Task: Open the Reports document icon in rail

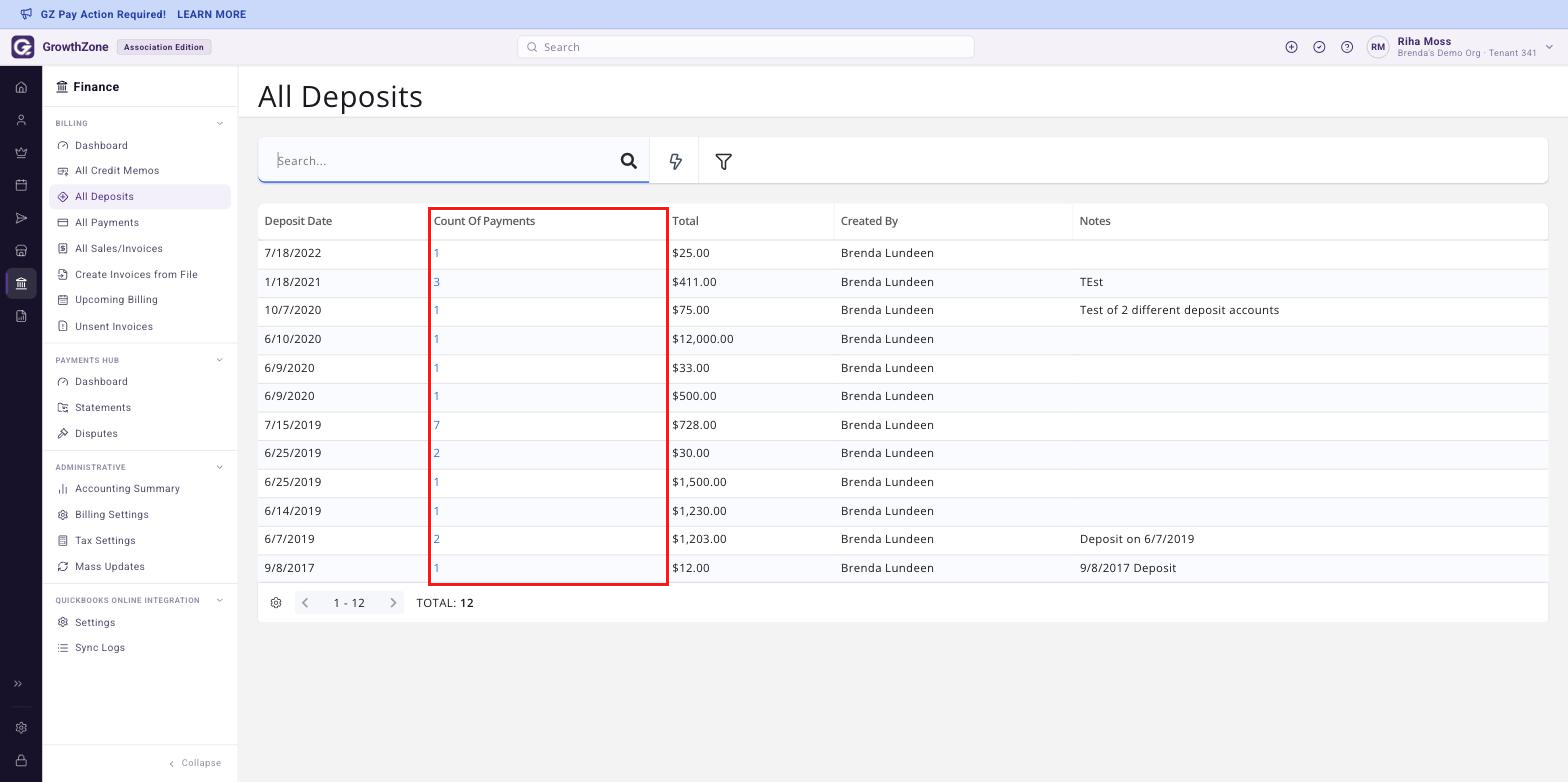Action: (x=21, y=316)
